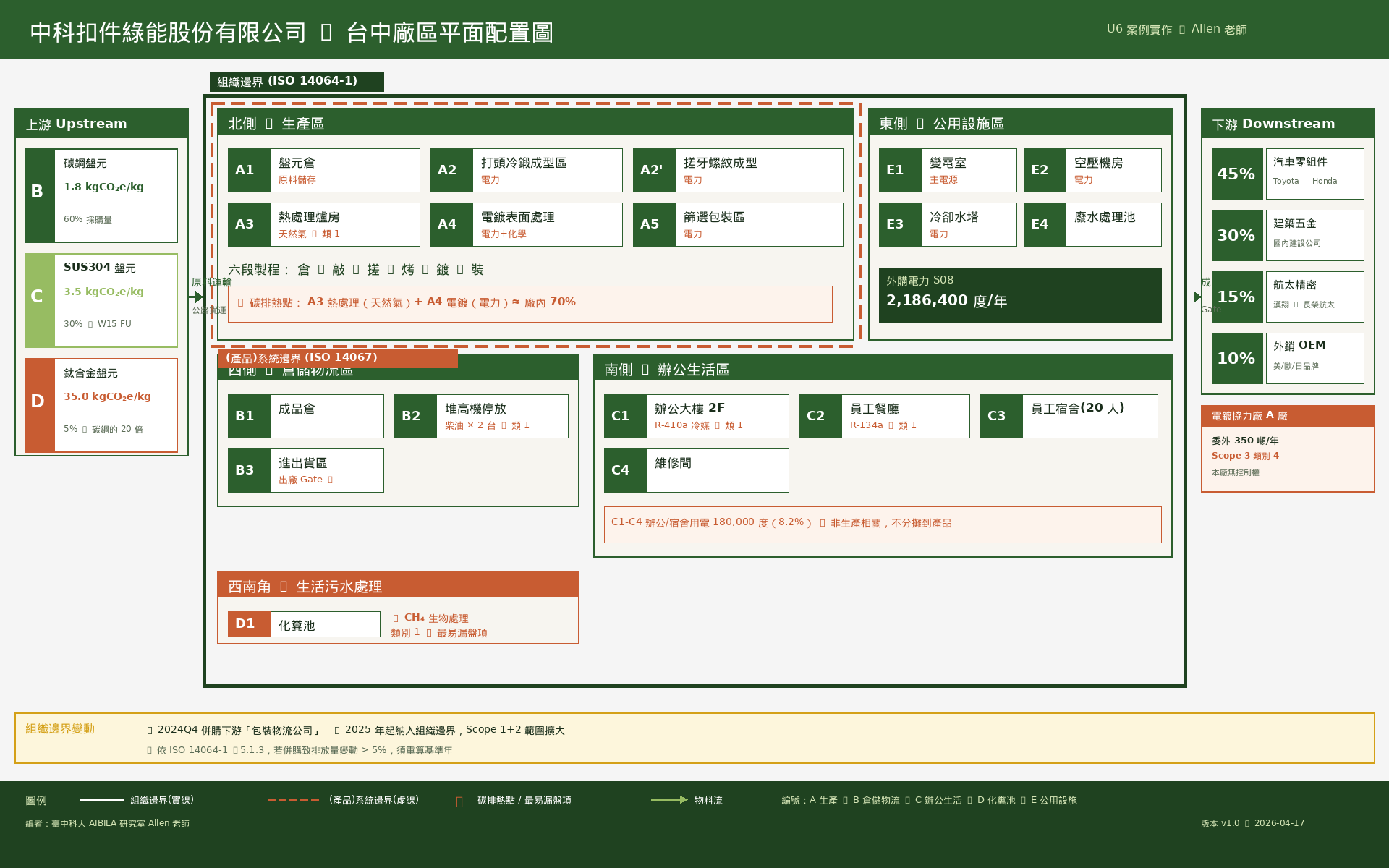Select the B3 進出貨區 block

pyautogui.click(x=306, y=471)
